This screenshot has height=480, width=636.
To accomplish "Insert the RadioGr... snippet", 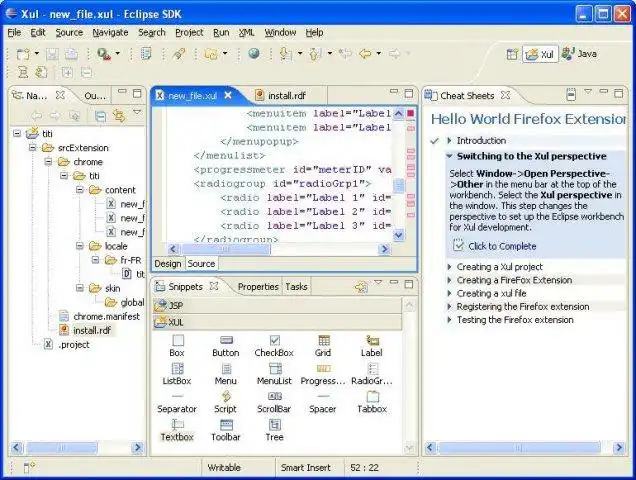I will (372, 374).
